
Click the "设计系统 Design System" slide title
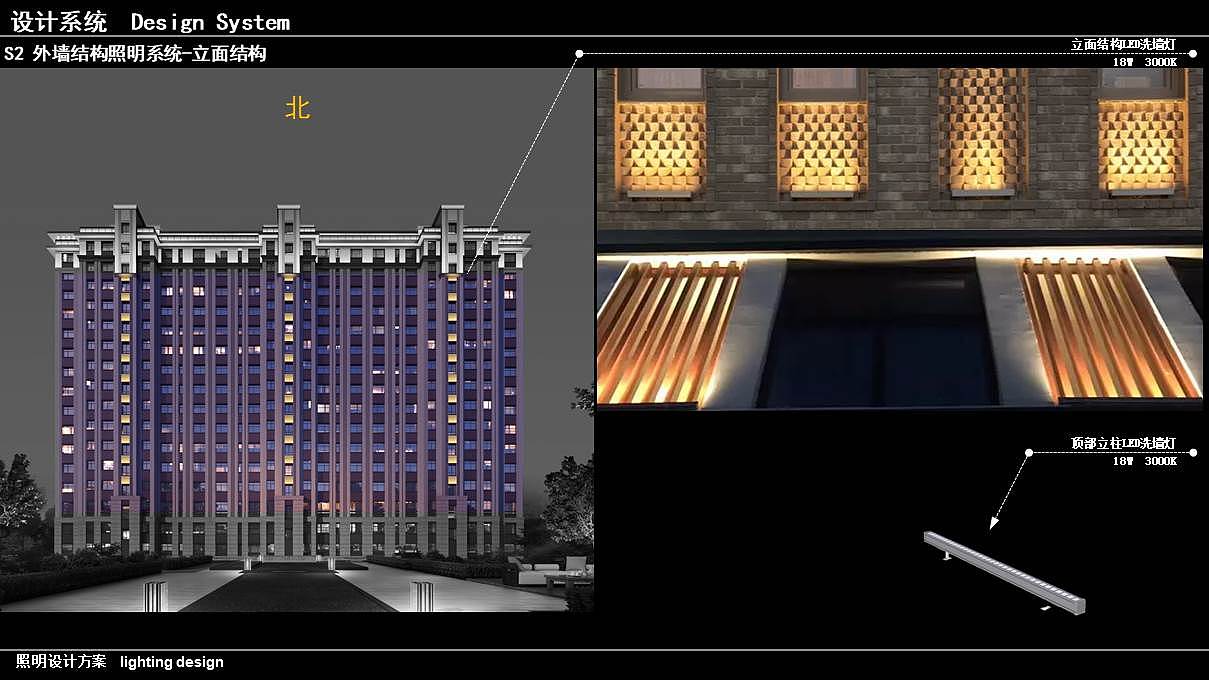[x=150, y=22]
